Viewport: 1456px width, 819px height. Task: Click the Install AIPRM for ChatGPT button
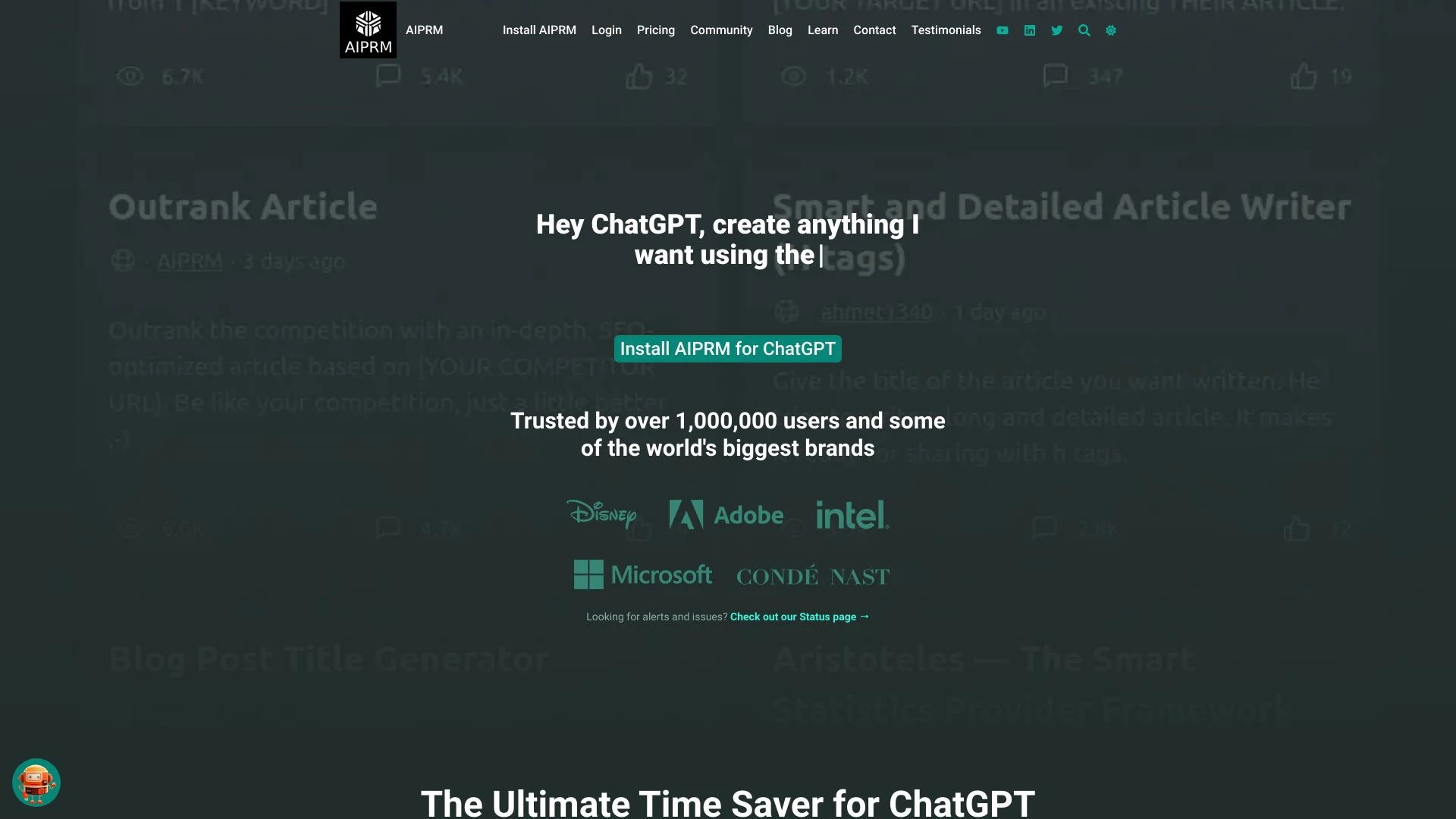click(x=728, y=348)
